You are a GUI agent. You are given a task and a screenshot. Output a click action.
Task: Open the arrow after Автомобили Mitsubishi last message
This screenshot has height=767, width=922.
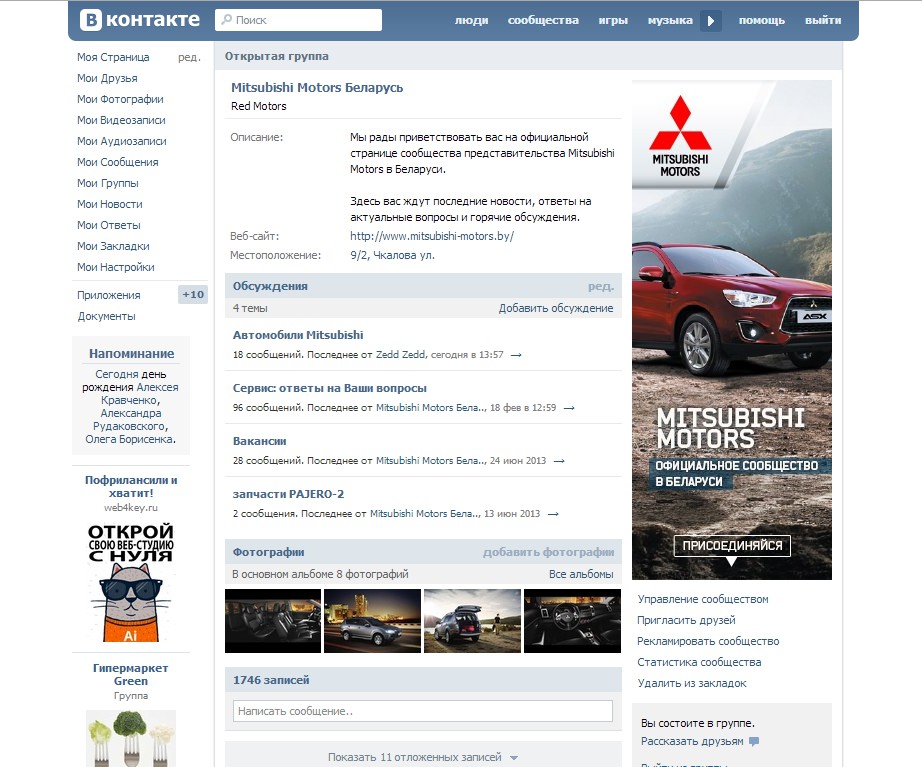[516, 355]
